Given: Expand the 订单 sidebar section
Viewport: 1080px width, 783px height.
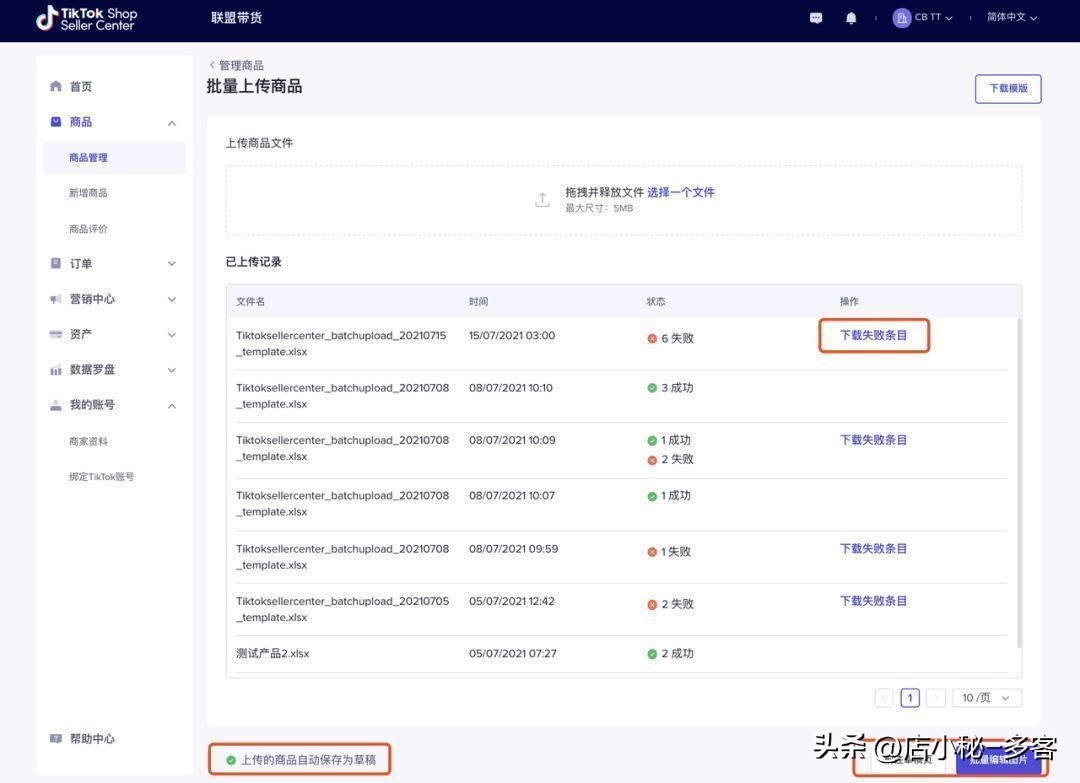Looking at the screenshot, I should click(x=171, y=264).
